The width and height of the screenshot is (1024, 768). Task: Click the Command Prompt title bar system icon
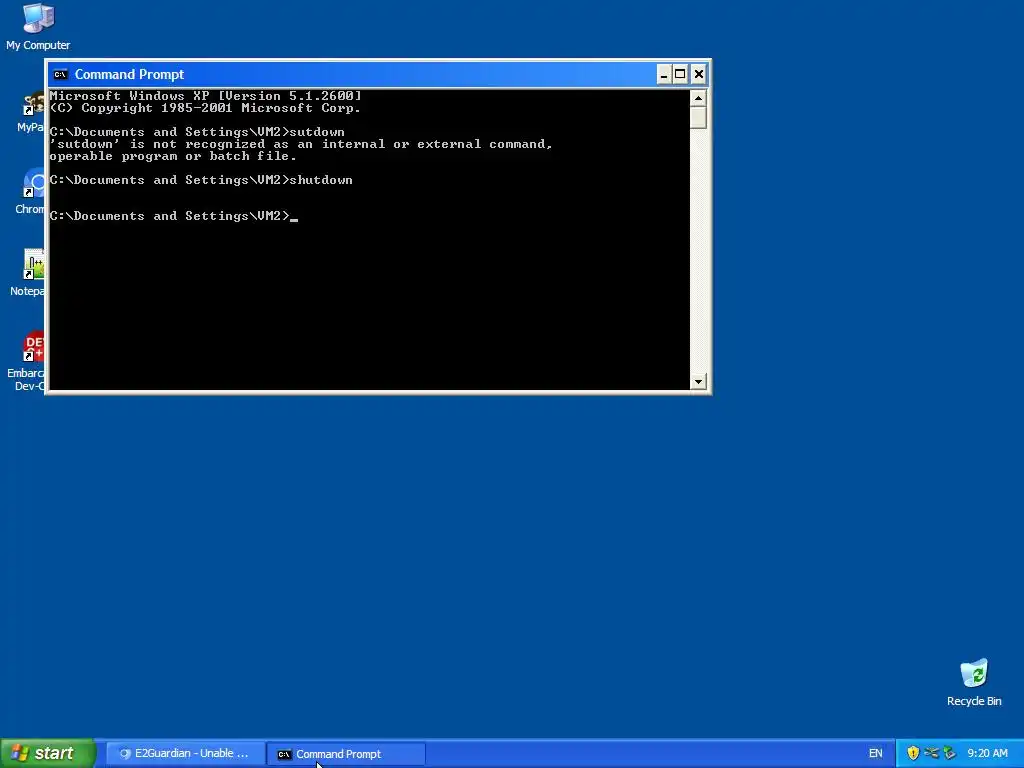[61, 74]
